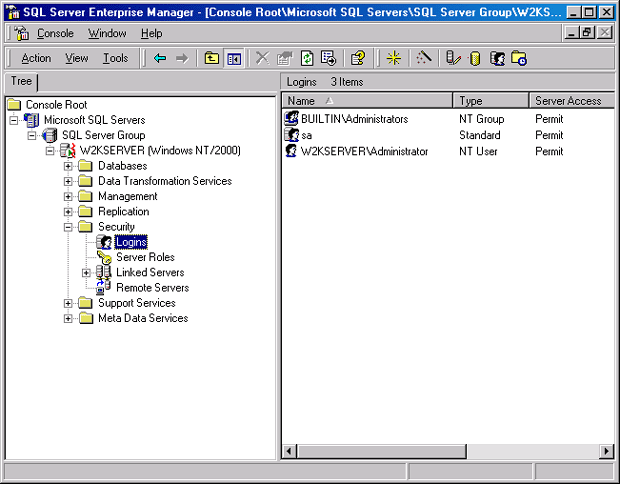
Task: Click the scroll right arrow
Action: coord(607,451)
